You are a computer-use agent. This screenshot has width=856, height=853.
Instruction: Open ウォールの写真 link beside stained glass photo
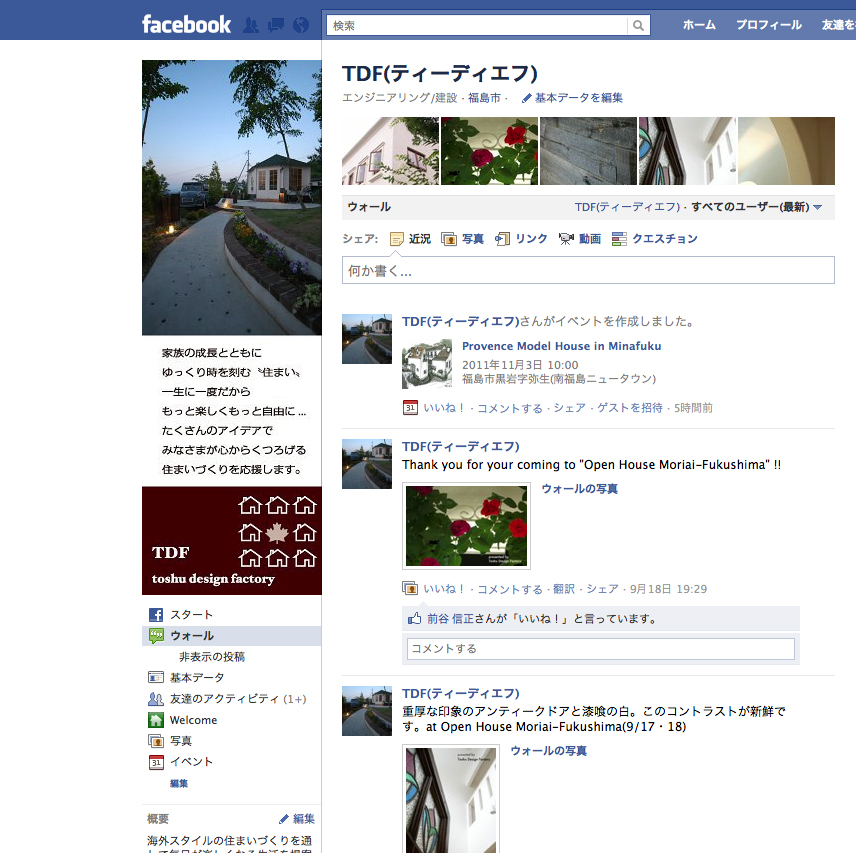(549, 751)
